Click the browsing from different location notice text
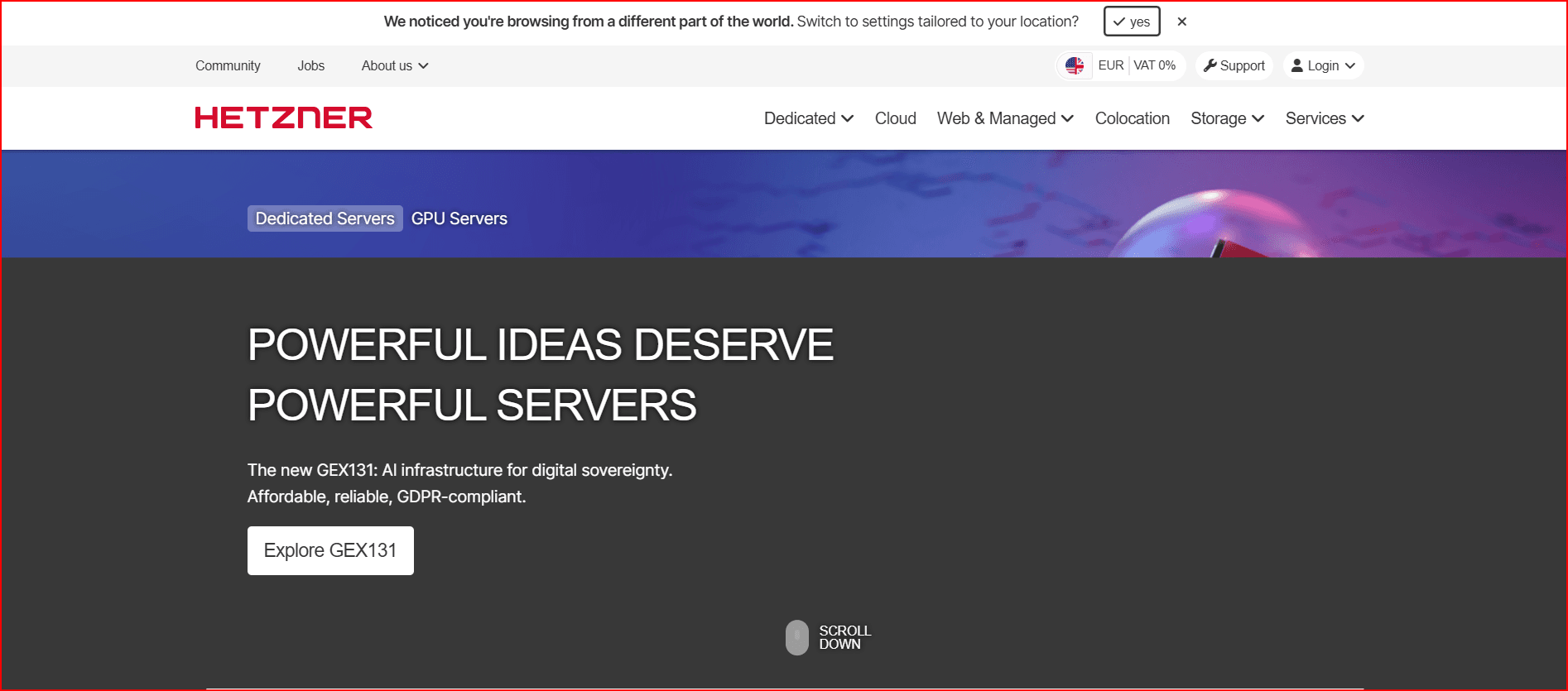This screenshot has width=1568, height=691. (x=731, y=22)
